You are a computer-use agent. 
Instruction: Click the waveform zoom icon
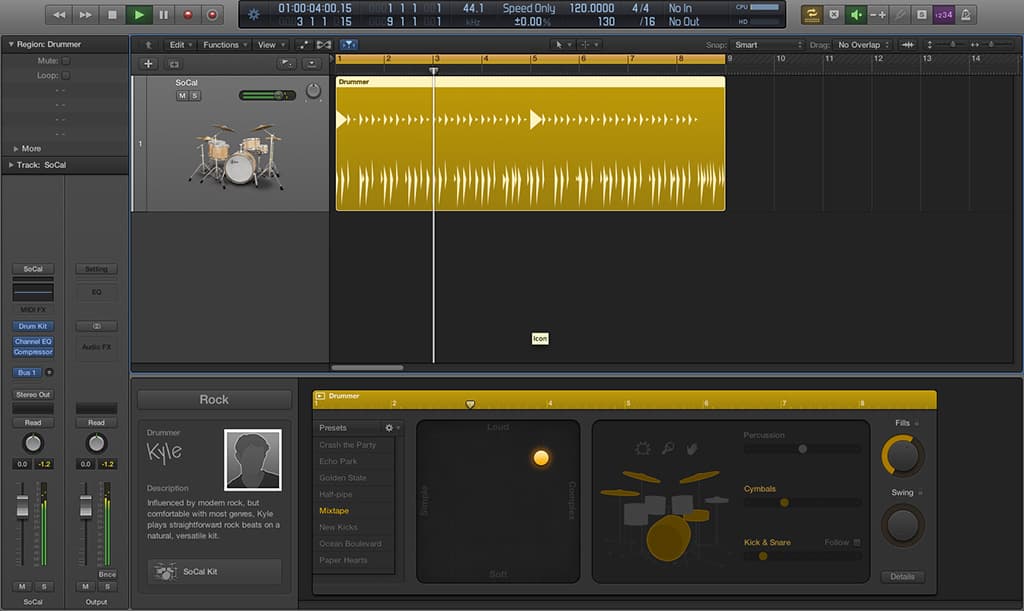pyautogui.click(x=908, y=44)
